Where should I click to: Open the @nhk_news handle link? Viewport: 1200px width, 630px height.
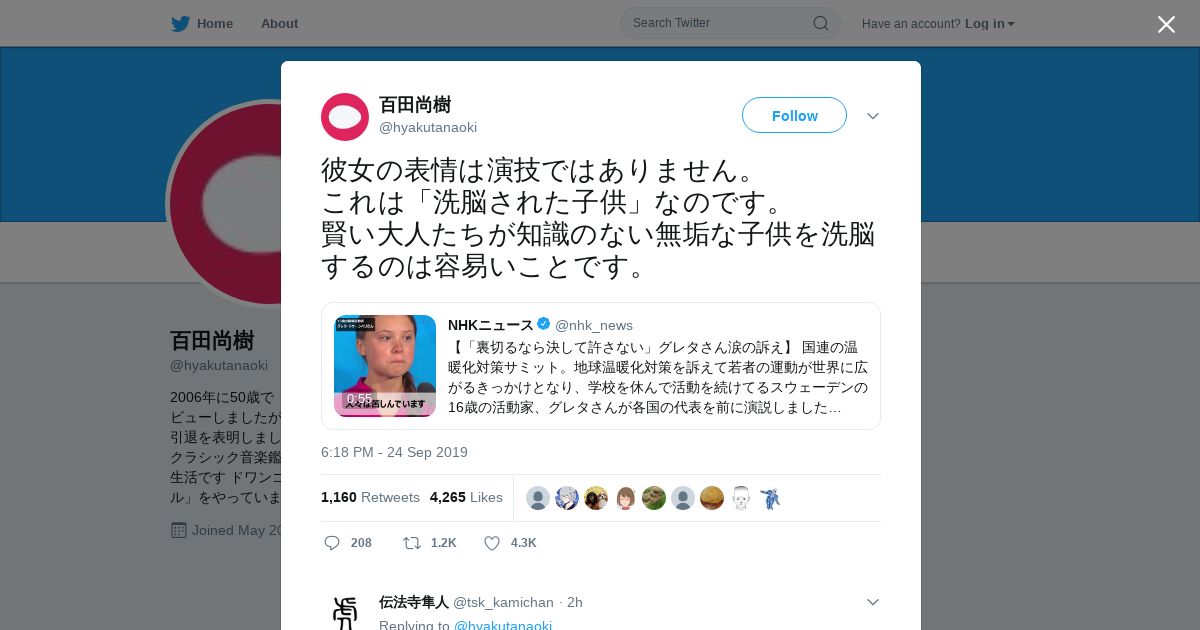tap(594, 325)
